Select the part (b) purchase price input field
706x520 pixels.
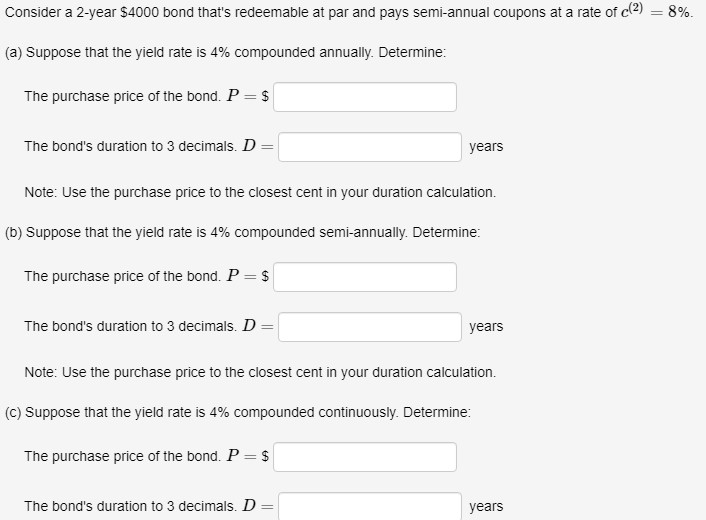coord(365,277)
